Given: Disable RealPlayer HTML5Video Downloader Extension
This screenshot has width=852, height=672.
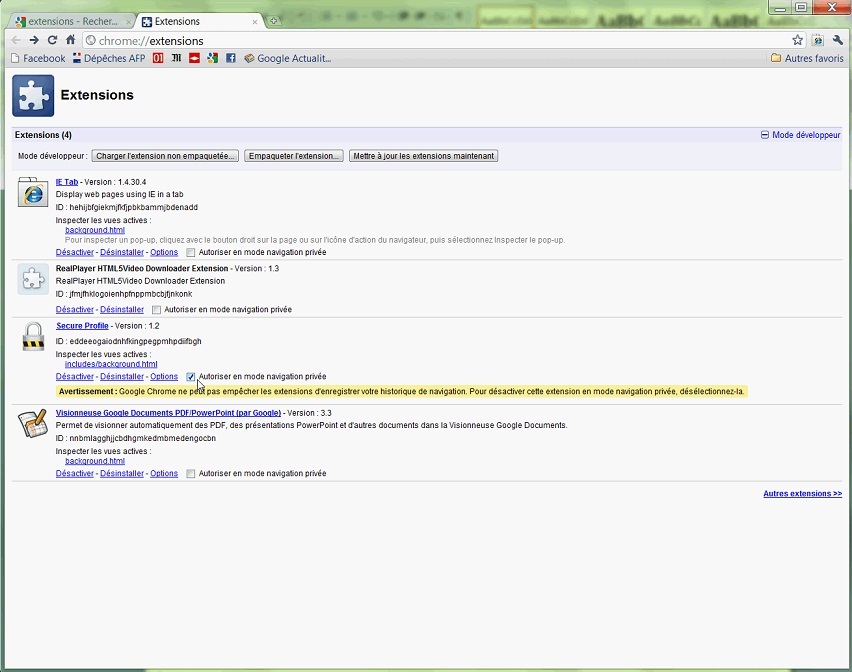Looking at the screenshot, I should (75, 309).
